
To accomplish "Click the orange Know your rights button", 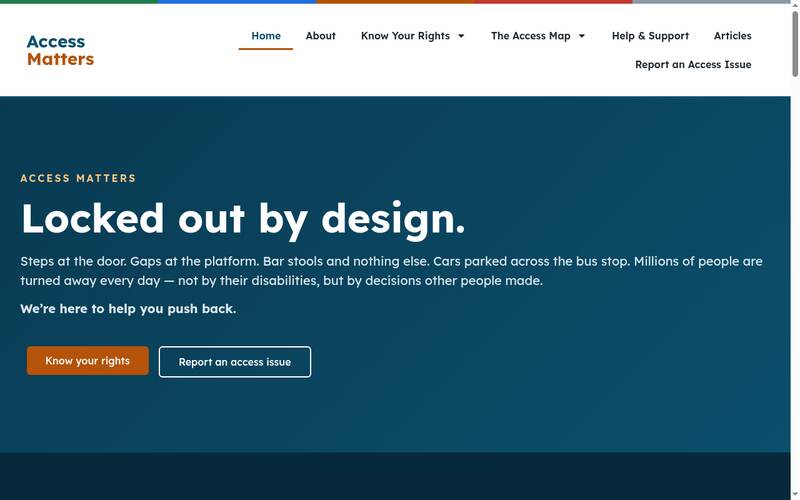I will point(88,361).
